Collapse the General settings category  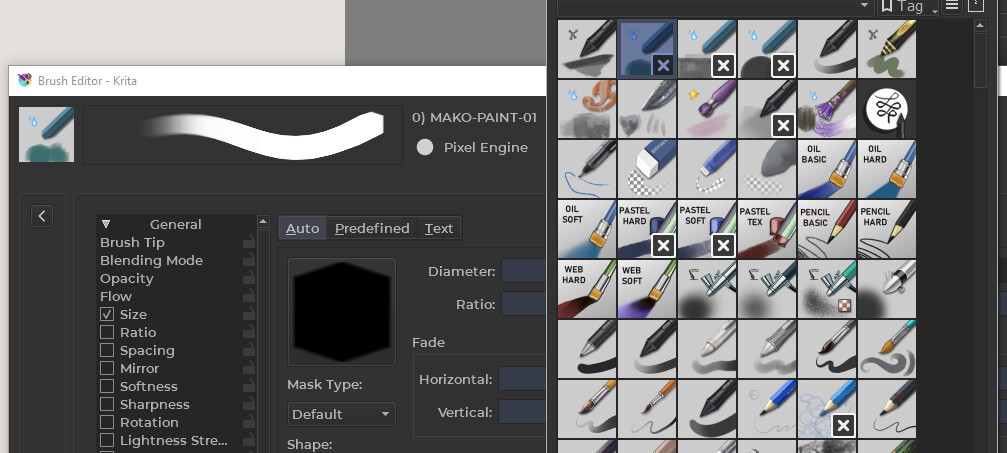(106, 224)
